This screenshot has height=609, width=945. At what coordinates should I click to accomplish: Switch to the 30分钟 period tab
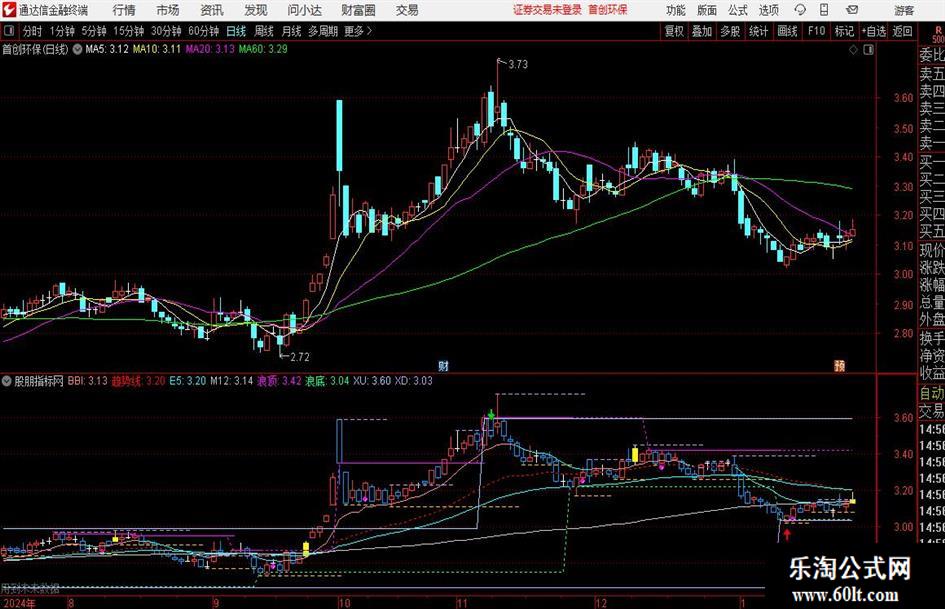point(166,31)
